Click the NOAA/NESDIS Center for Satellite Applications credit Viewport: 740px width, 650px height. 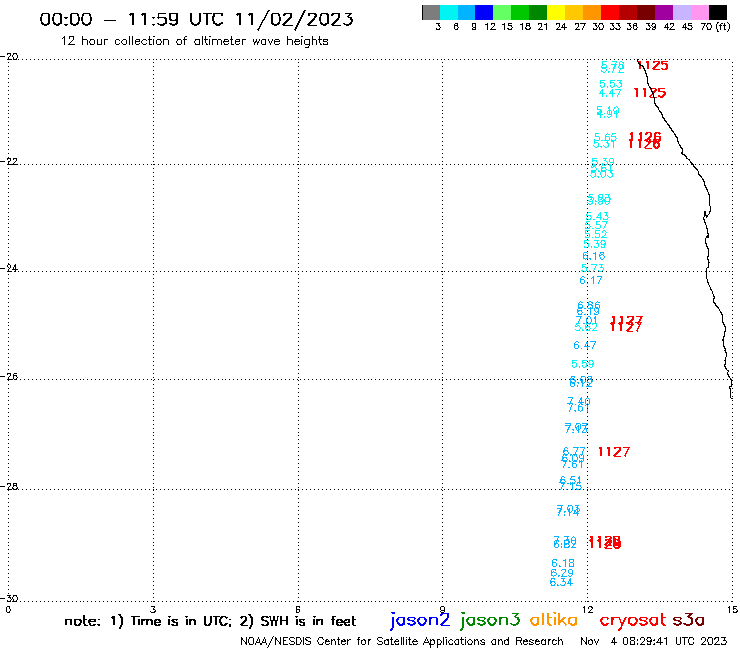click(x=402, y=641)
